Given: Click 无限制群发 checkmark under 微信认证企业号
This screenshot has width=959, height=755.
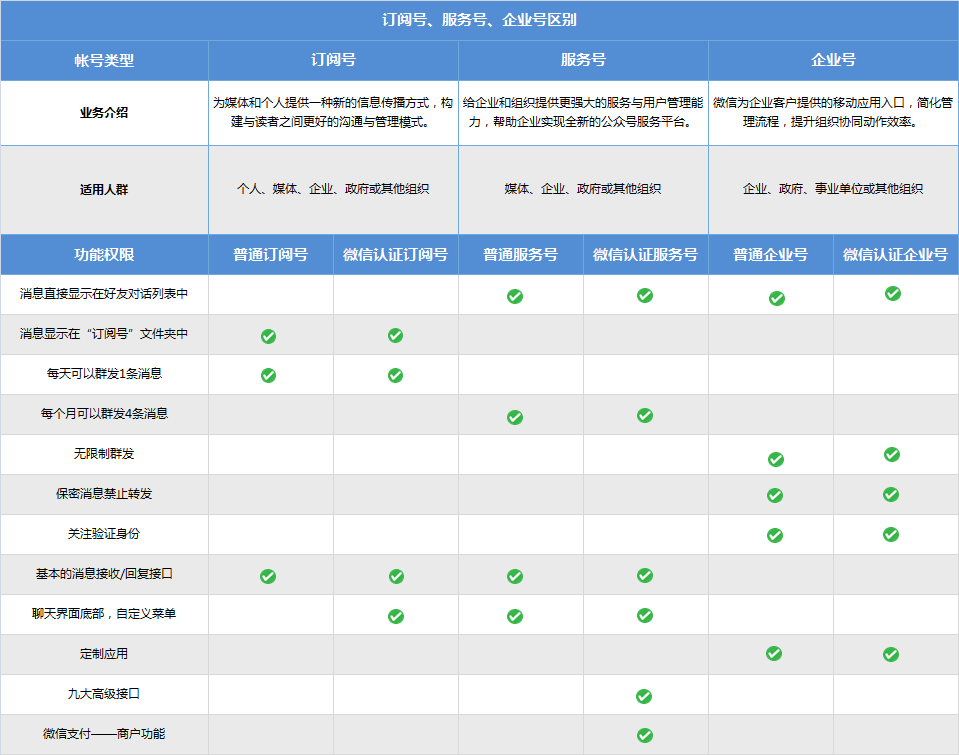Looking at the screenshot, I should (892, 454).
